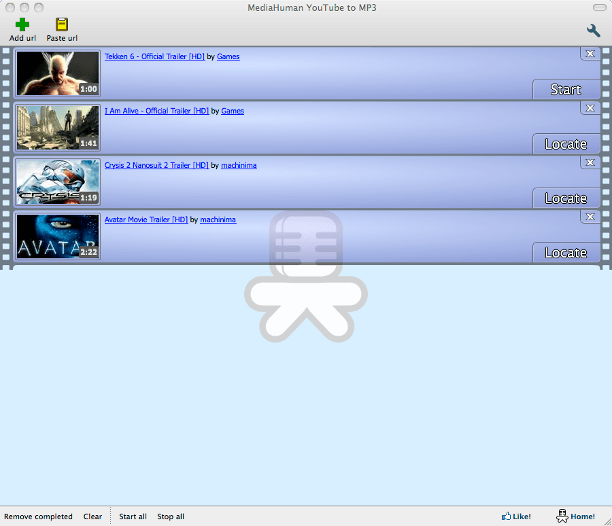The image size is (612, 526).
Task: Open the Games channel link on I Am Alive row
Action: pos(233,111)
